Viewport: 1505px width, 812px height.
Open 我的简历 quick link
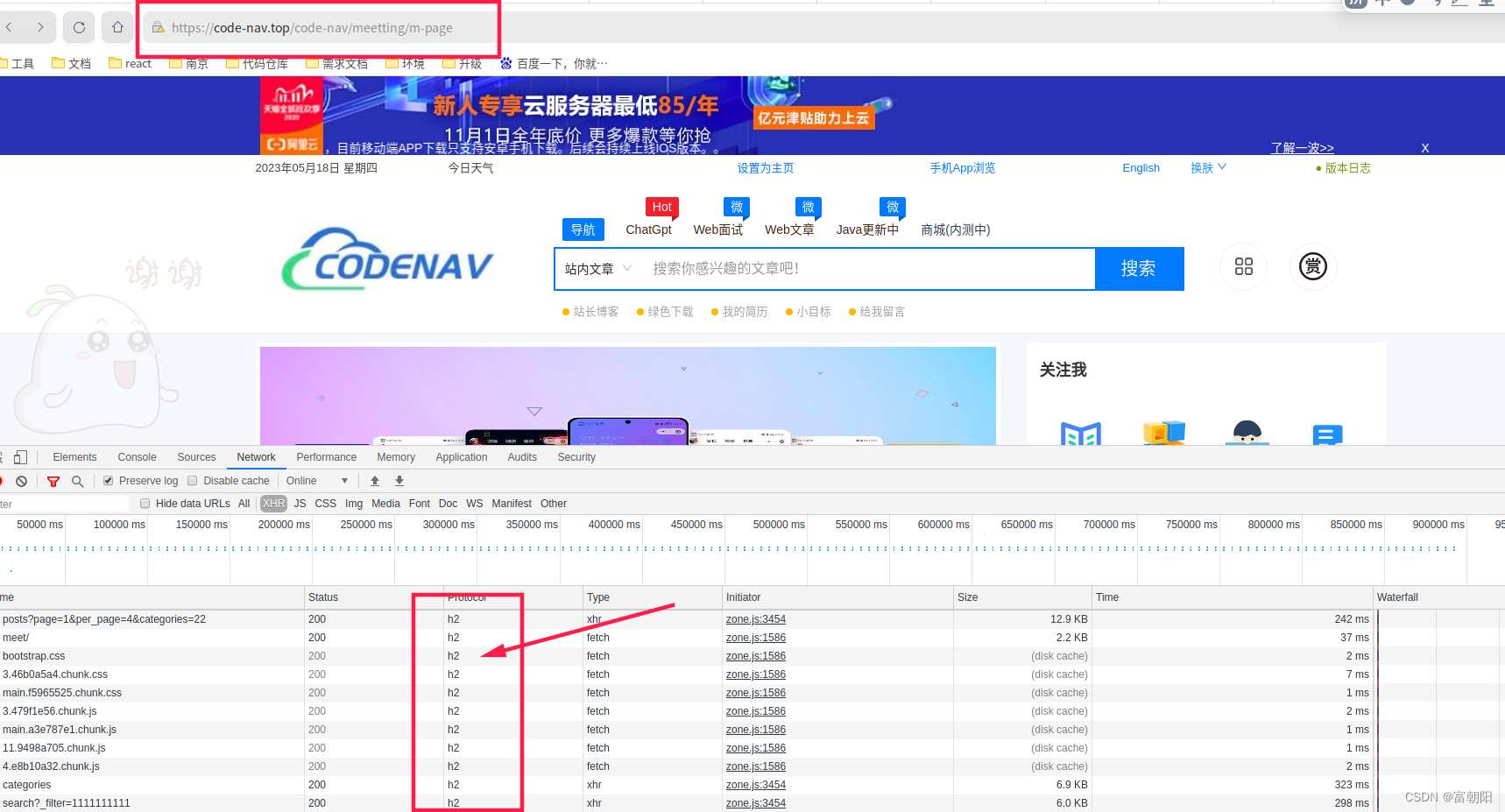(x=739, y=312)
